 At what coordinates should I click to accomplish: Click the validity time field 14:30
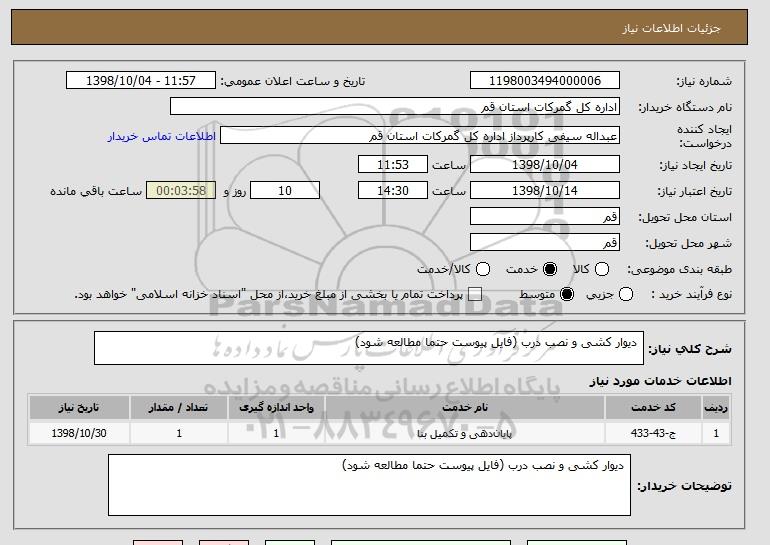[x=393, y=190]
